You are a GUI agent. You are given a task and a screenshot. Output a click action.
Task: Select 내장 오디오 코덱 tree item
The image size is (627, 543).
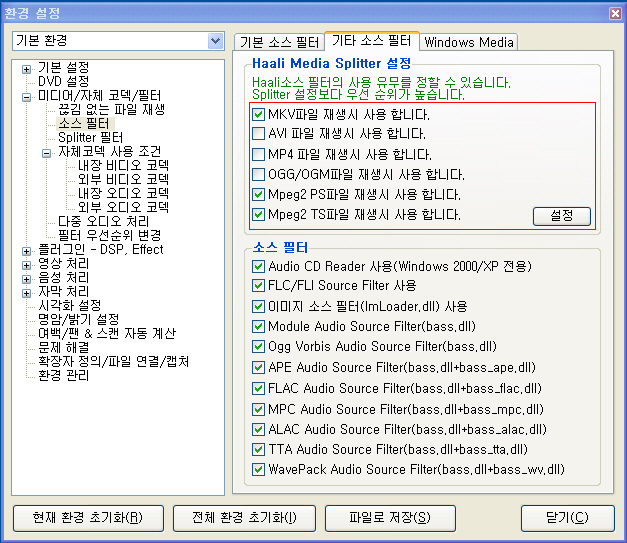tap(123, 193)
